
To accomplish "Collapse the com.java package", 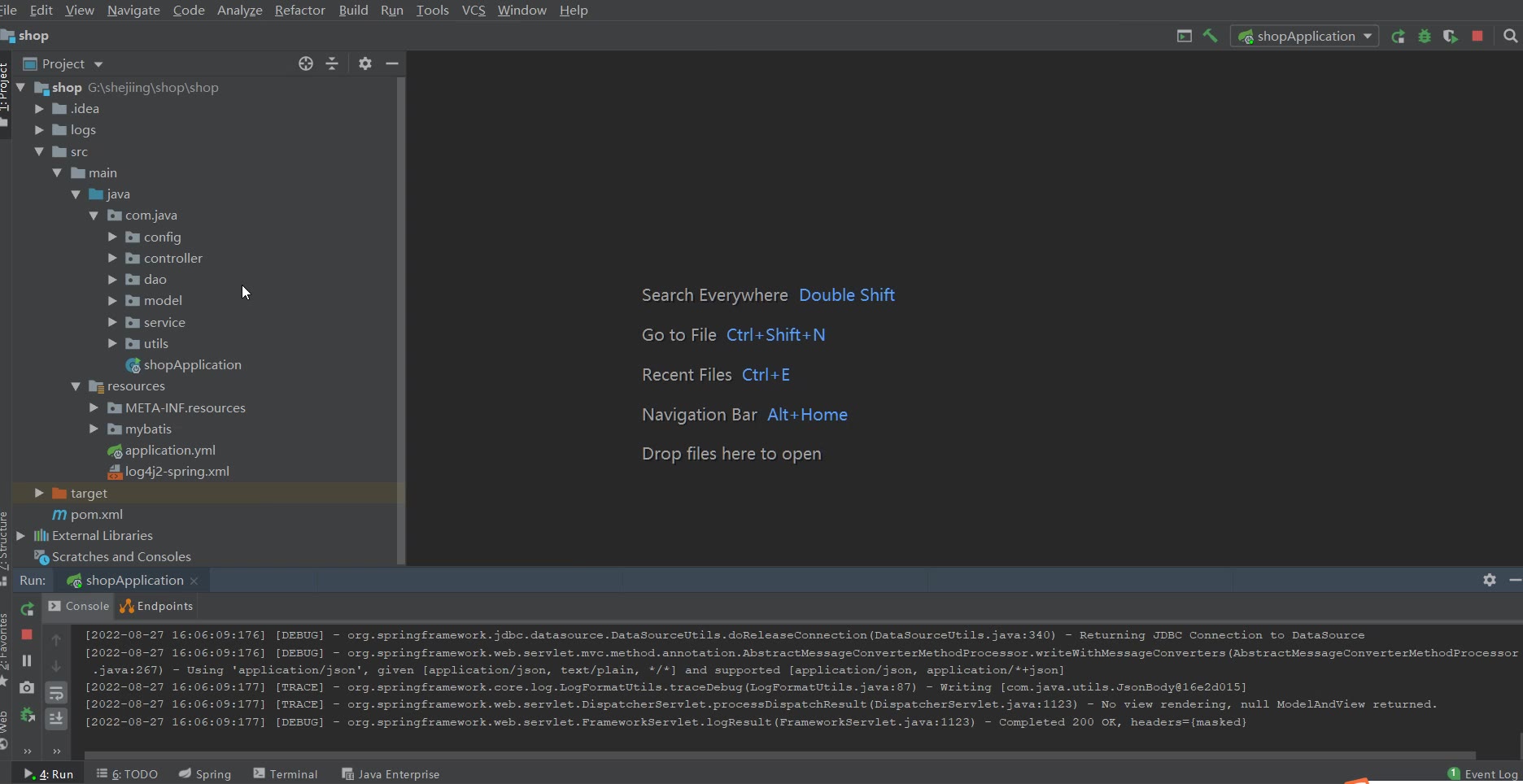I will coord(94,216).
